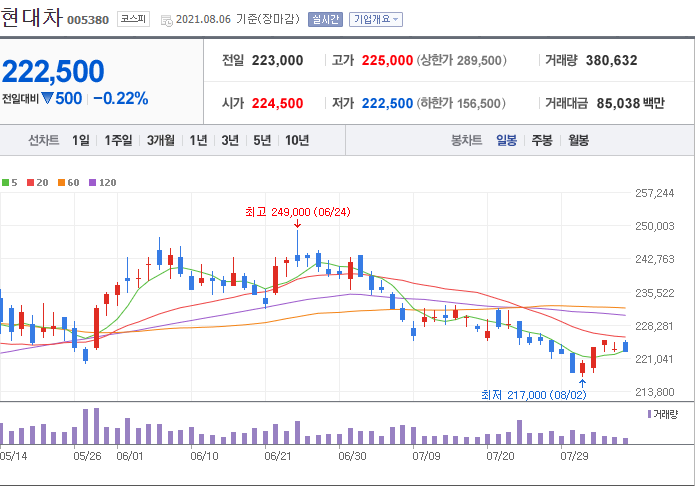The height and width of the screenshot is (486, 695).
Task: Click the 상한가 289,500 text
Action: [x=461, y=60]
